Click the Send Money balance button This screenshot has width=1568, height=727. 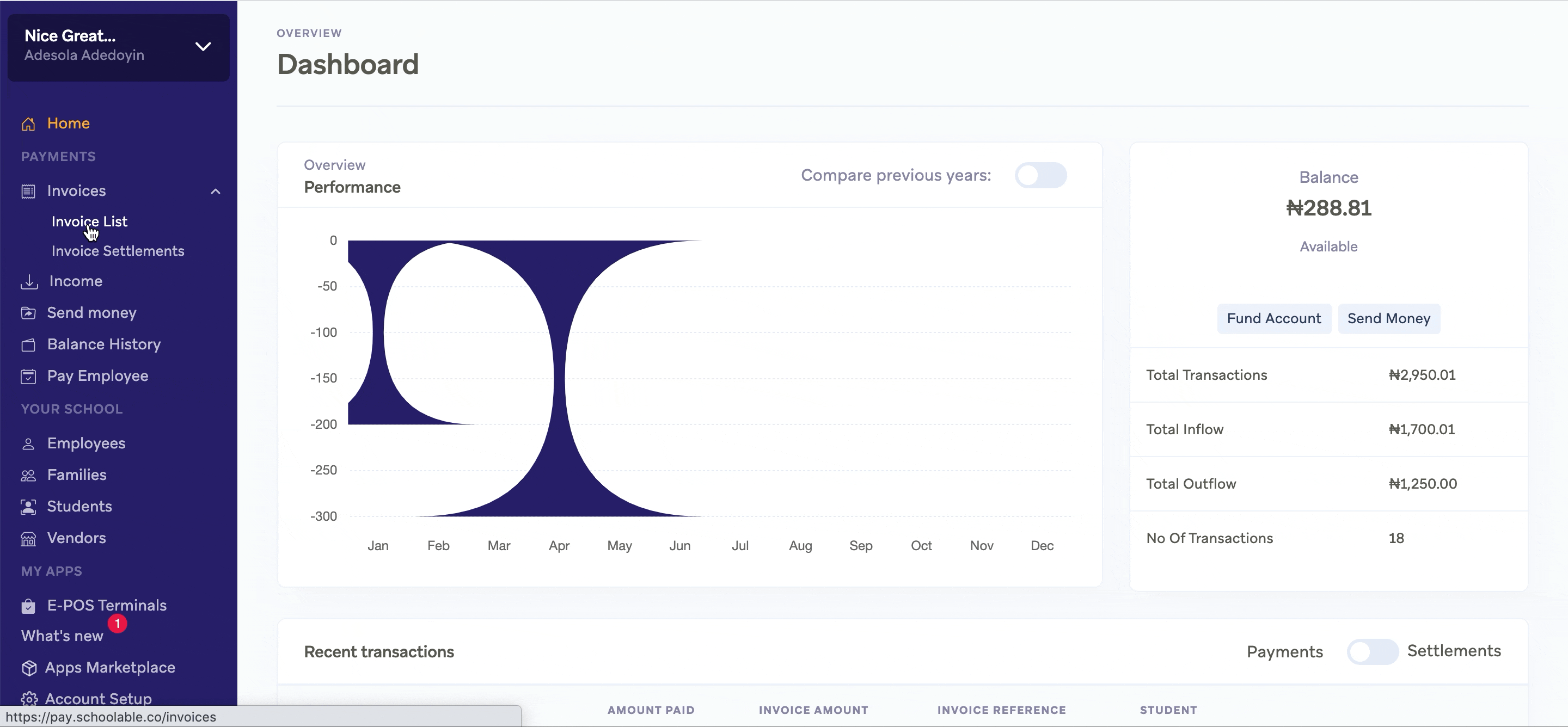[x=1388, y=319]
